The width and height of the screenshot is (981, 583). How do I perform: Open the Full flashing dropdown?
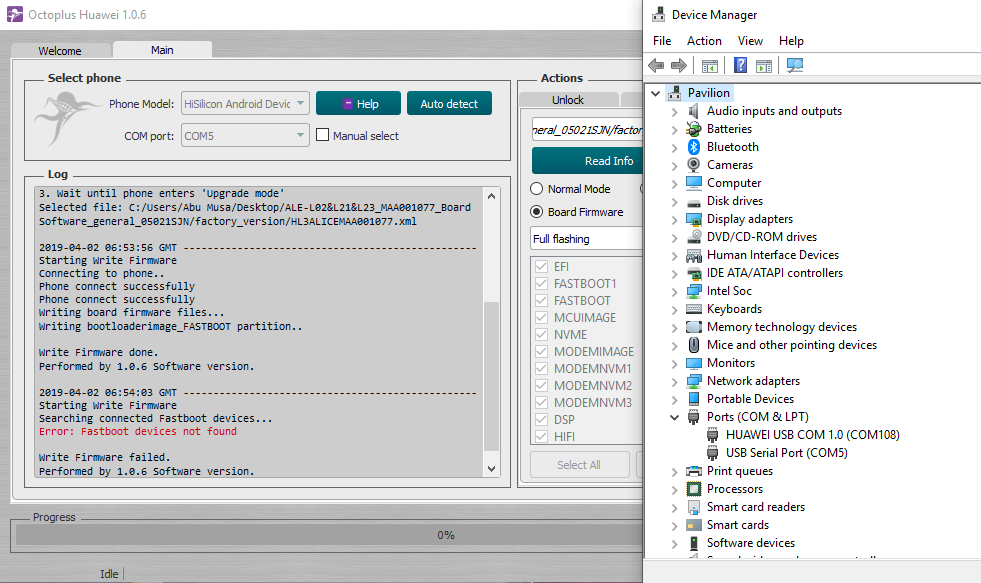tap(587, 239)
